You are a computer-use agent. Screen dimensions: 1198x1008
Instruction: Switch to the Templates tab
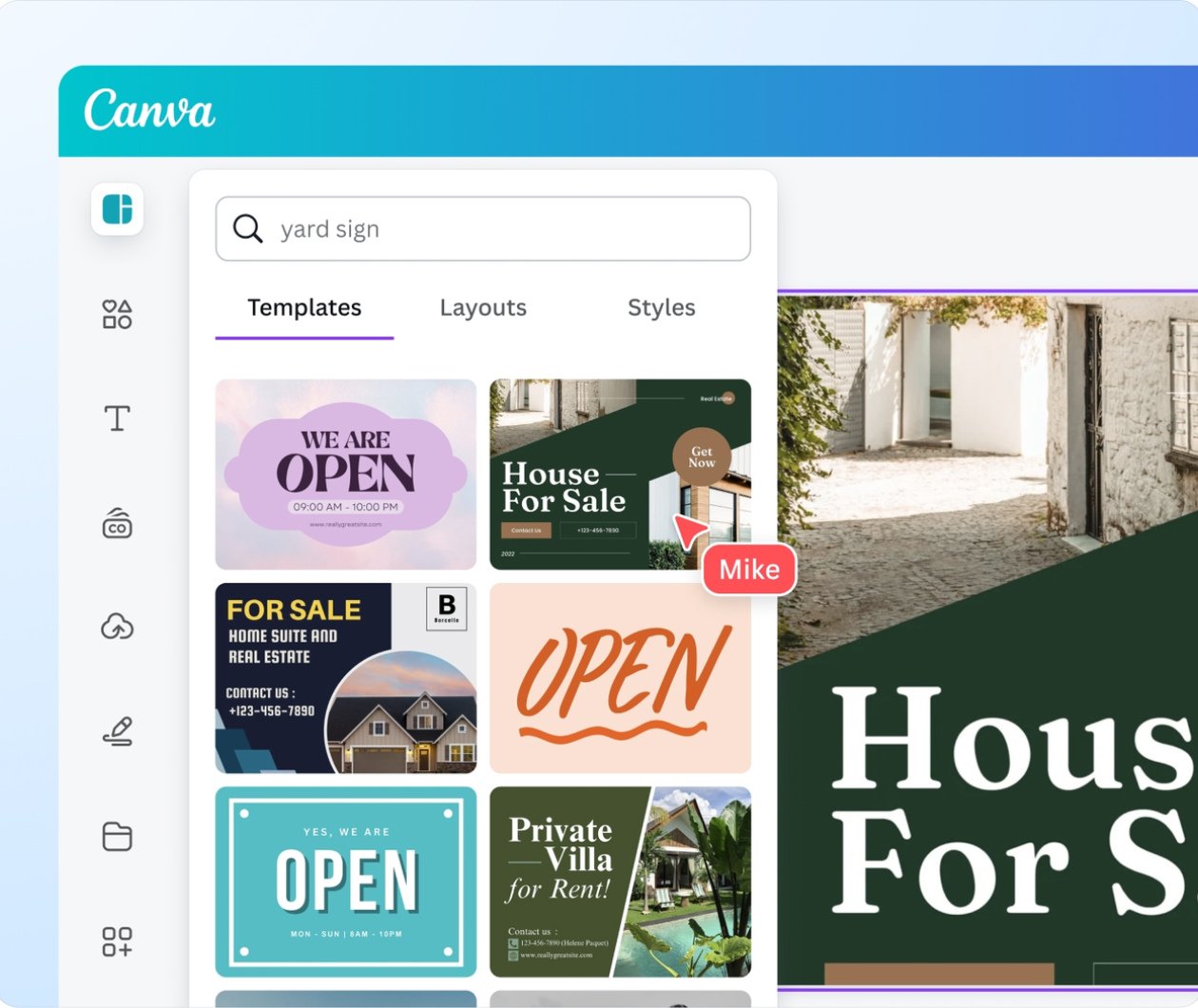coord(304,308)
